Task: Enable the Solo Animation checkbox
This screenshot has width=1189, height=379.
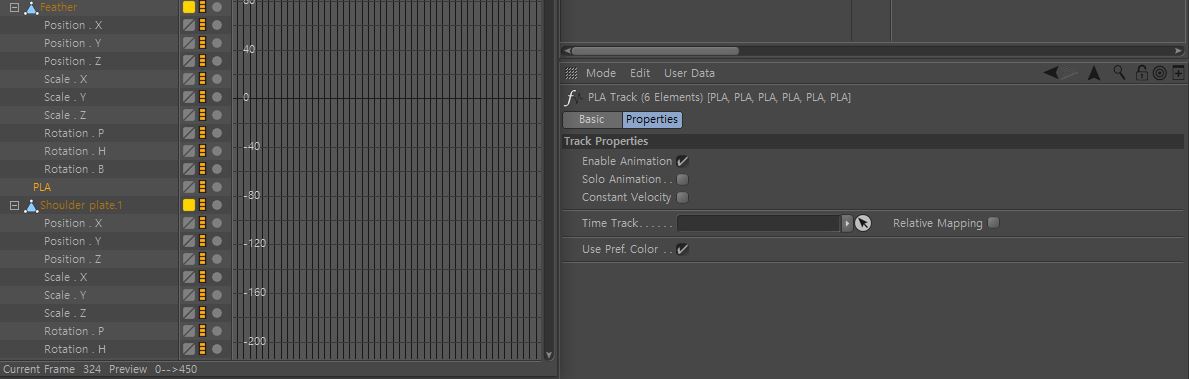Action: [682, 180]
